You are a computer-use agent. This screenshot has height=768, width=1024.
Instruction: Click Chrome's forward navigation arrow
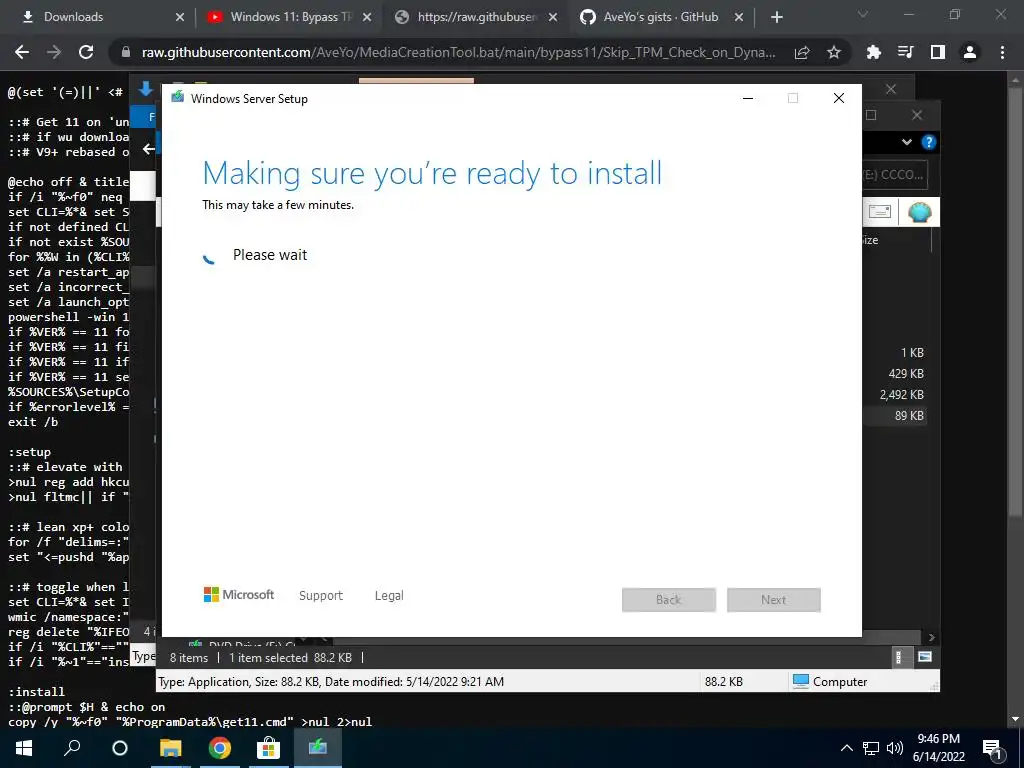point(54,52)
